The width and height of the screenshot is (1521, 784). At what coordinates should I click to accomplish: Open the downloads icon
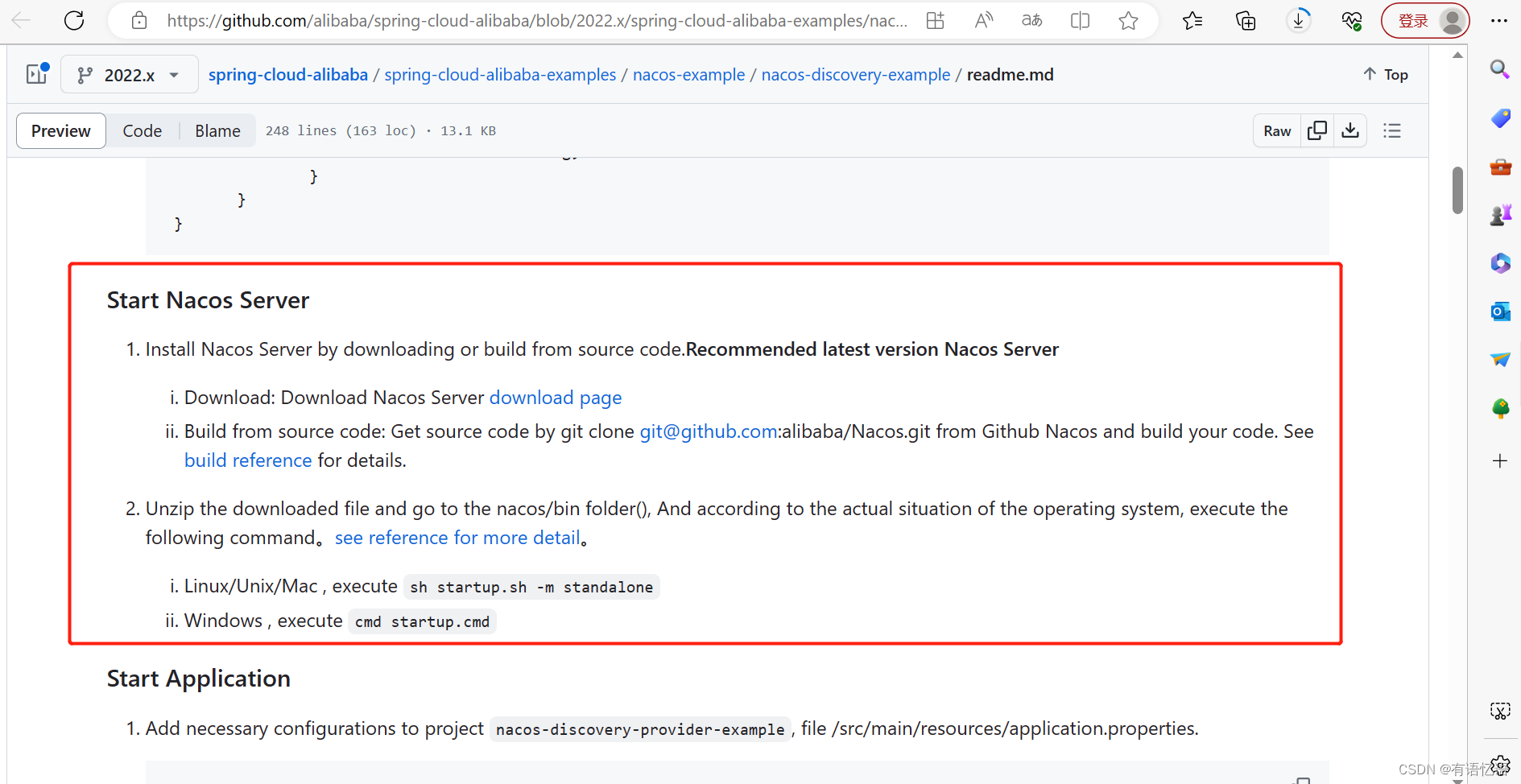pos(1299,20)
